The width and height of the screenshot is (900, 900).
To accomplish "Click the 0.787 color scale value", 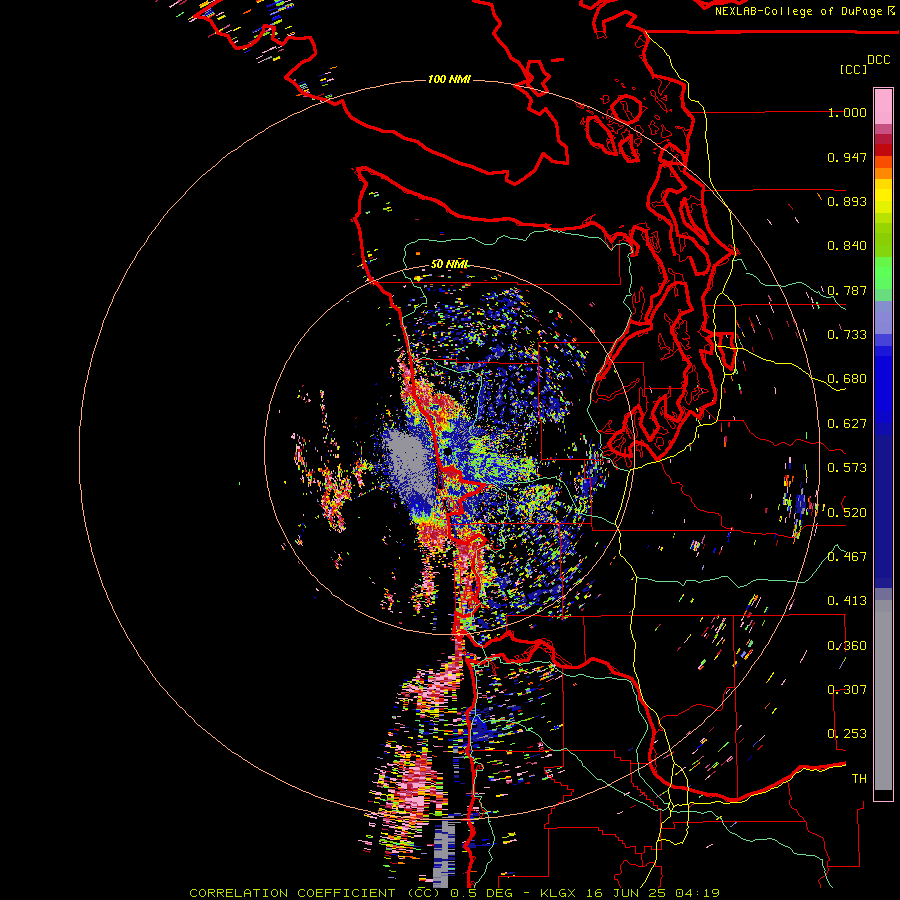I will 847,290.
